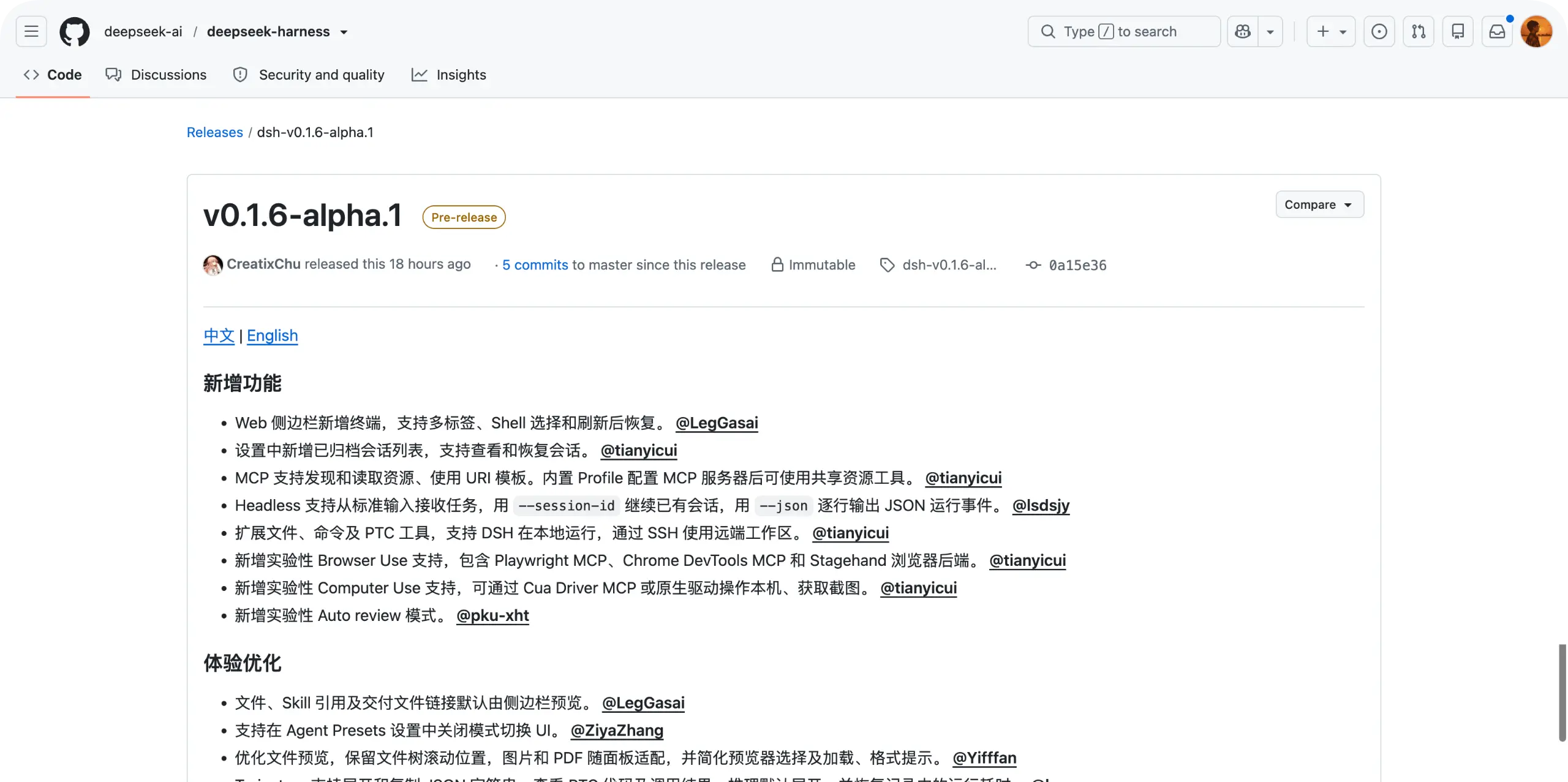Open @LegGasai mention on Web sidebar terminal item

[x=717, y=423]
